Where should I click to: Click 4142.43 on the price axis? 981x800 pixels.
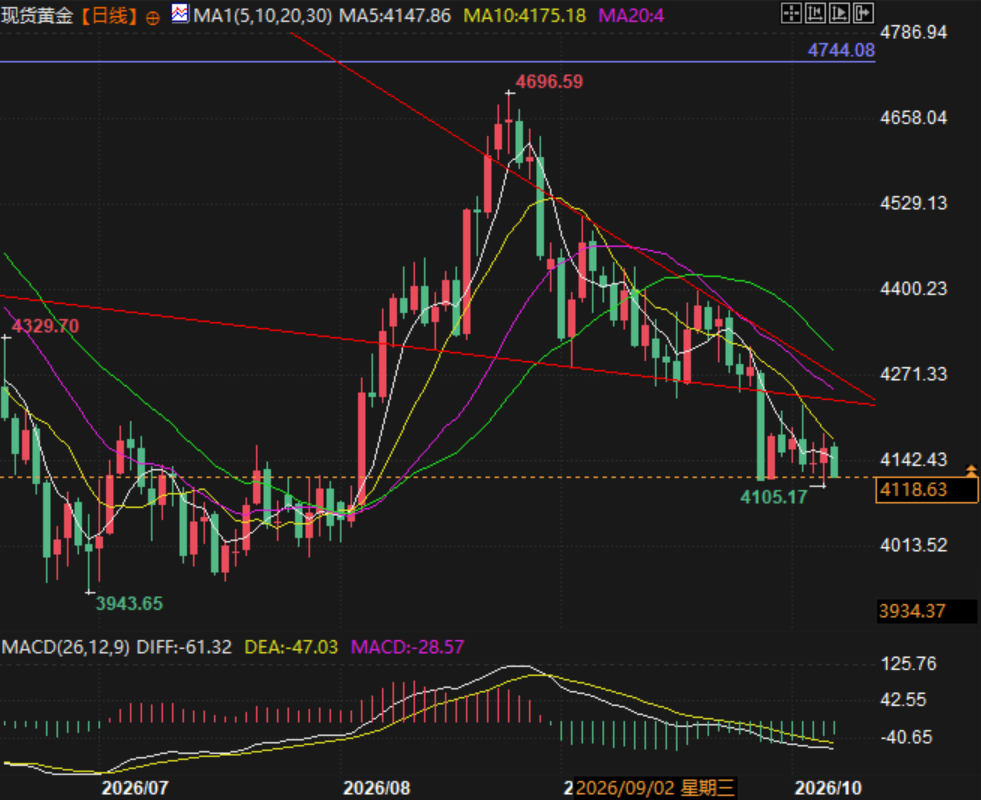click(913, 460)
